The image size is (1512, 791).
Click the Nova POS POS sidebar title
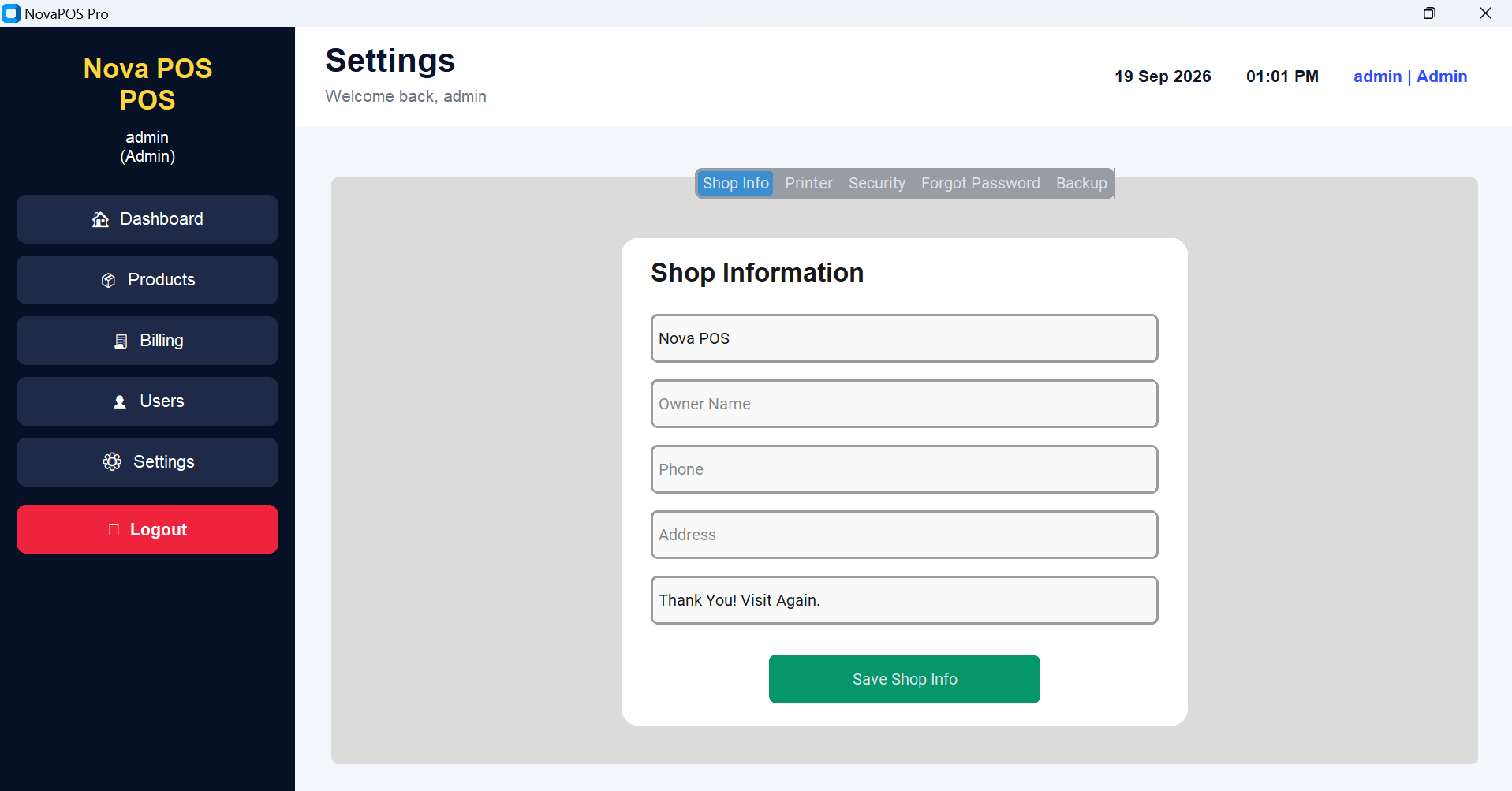tap(147, 84)
